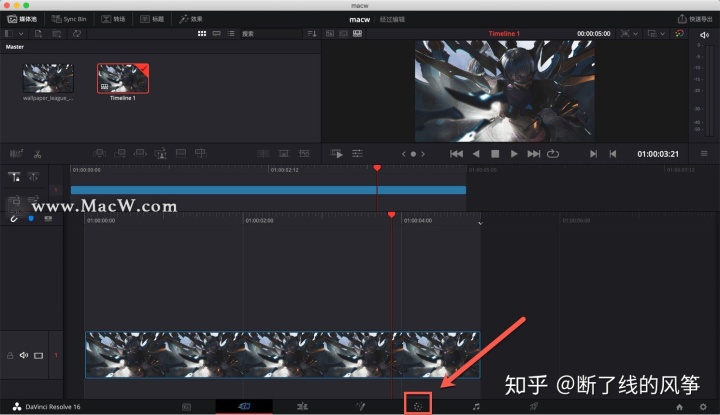Select the Timeline 1 thumbnail
This screenshot has height=415, width=720.
click(x=123, y=78)
